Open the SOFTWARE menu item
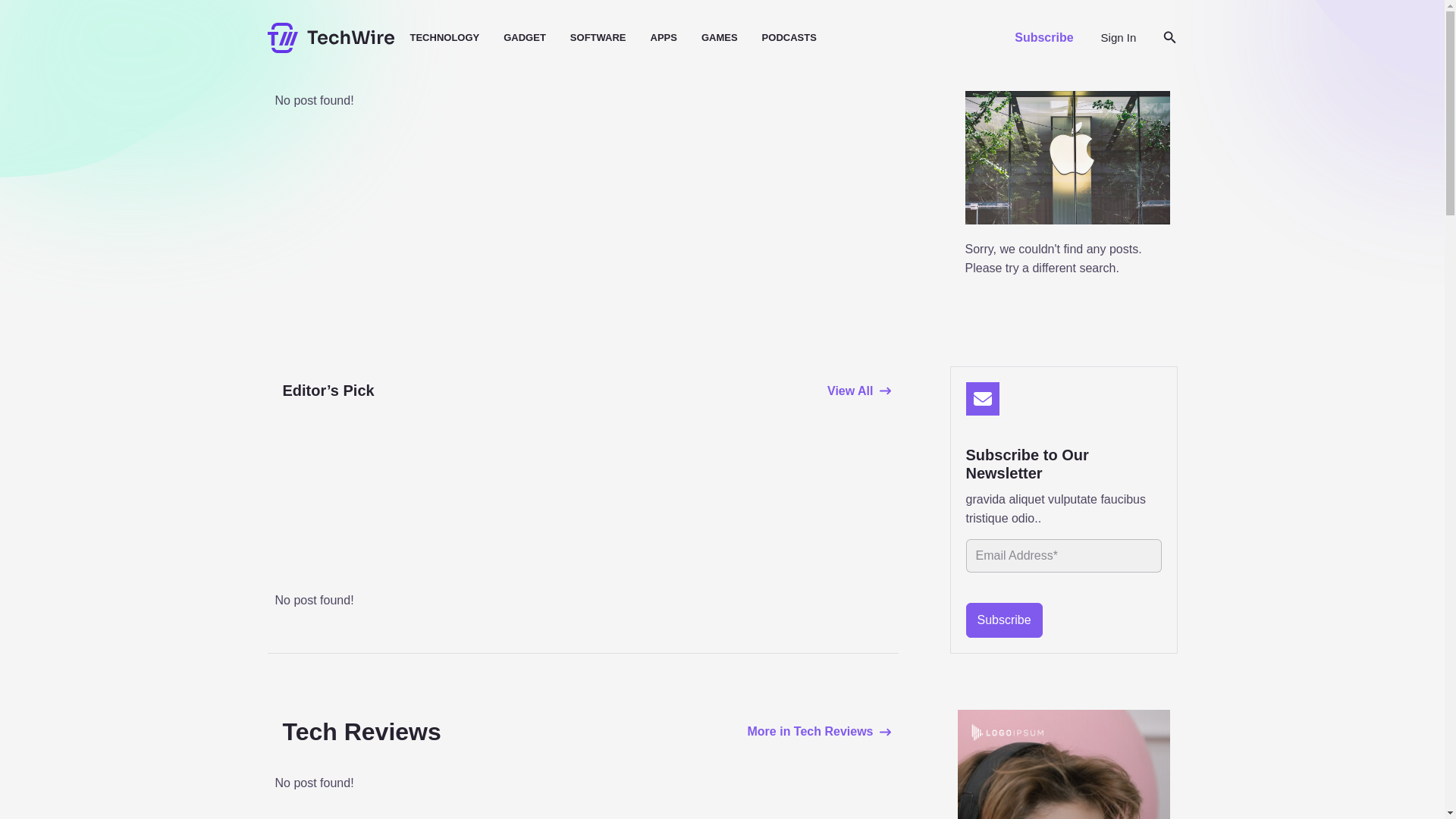The image size is (1456, 819). click(598, 38)
